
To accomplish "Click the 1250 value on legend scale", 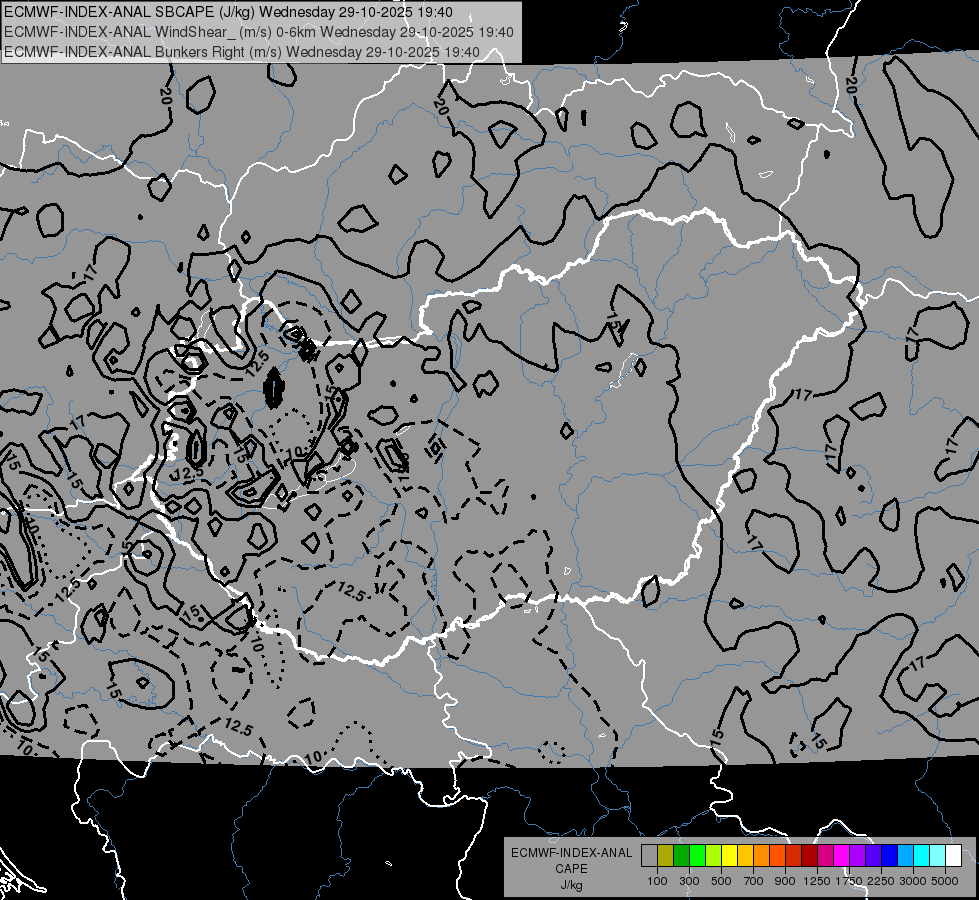I will pos(817,881).
